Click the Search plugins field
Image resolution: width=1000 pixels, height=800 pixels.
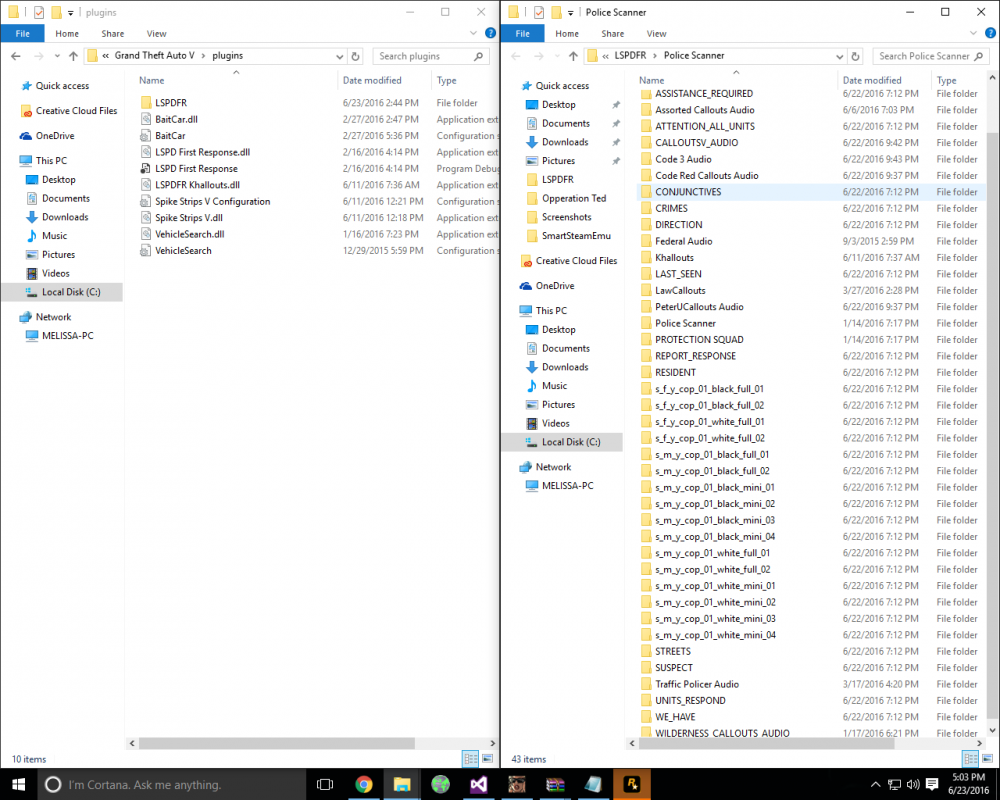point(431,56)
